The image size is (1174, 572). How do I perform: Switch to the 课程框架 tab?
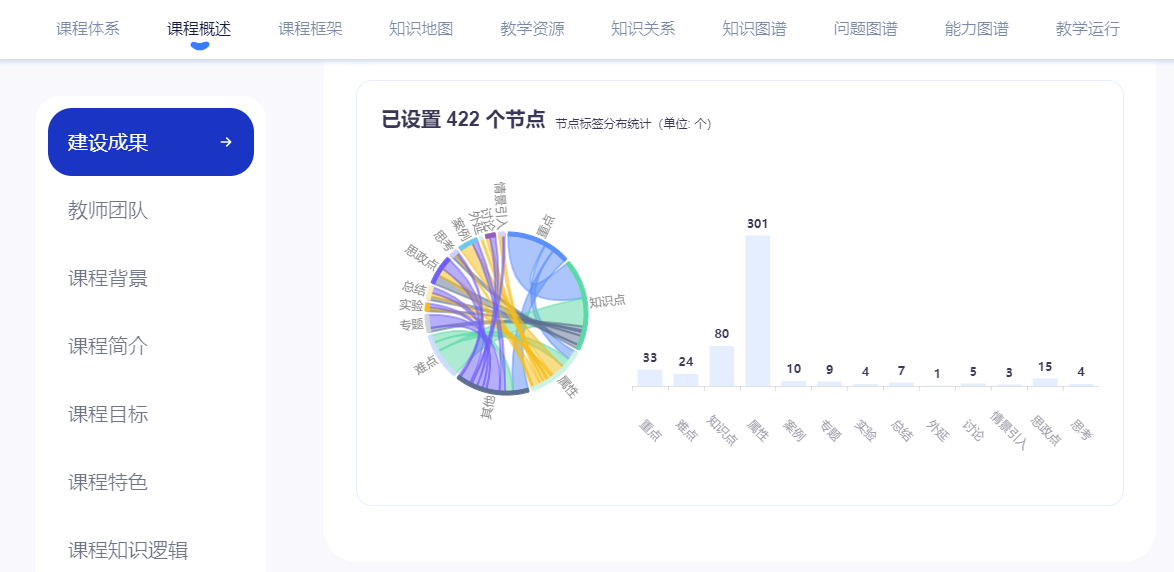pos(310,29)
